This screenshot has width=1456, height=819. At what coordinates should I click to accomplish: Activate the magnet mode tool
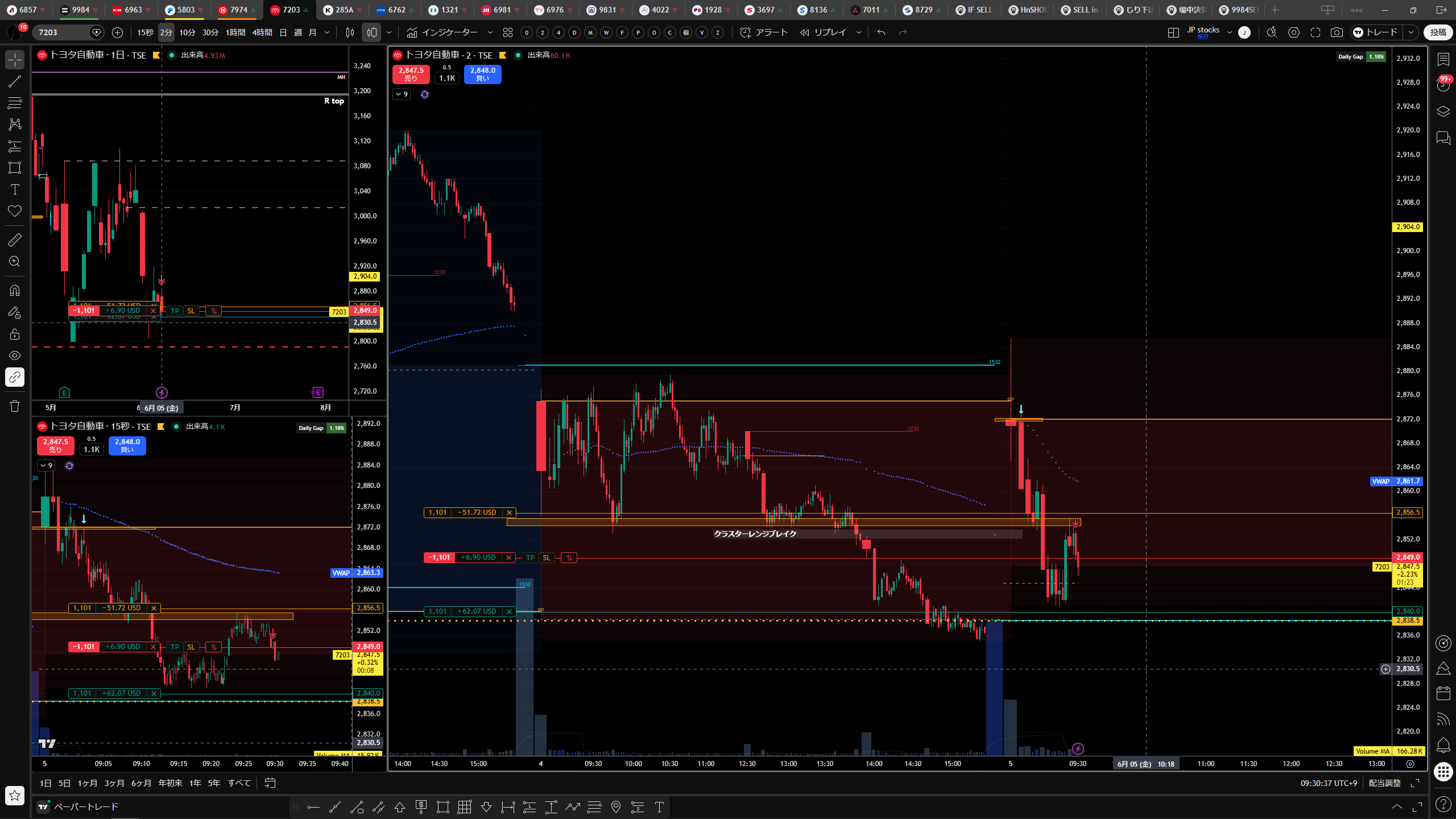15,291
